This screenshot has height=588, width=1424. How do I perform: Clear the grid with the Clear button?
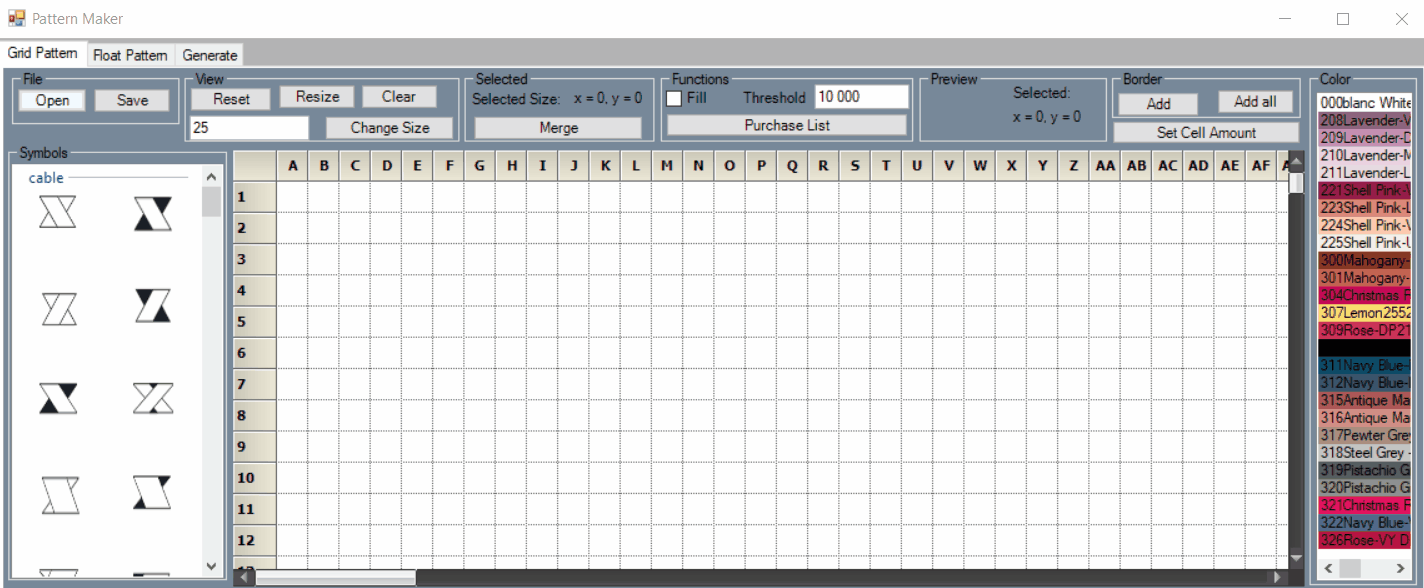click(x=398, y=97)
